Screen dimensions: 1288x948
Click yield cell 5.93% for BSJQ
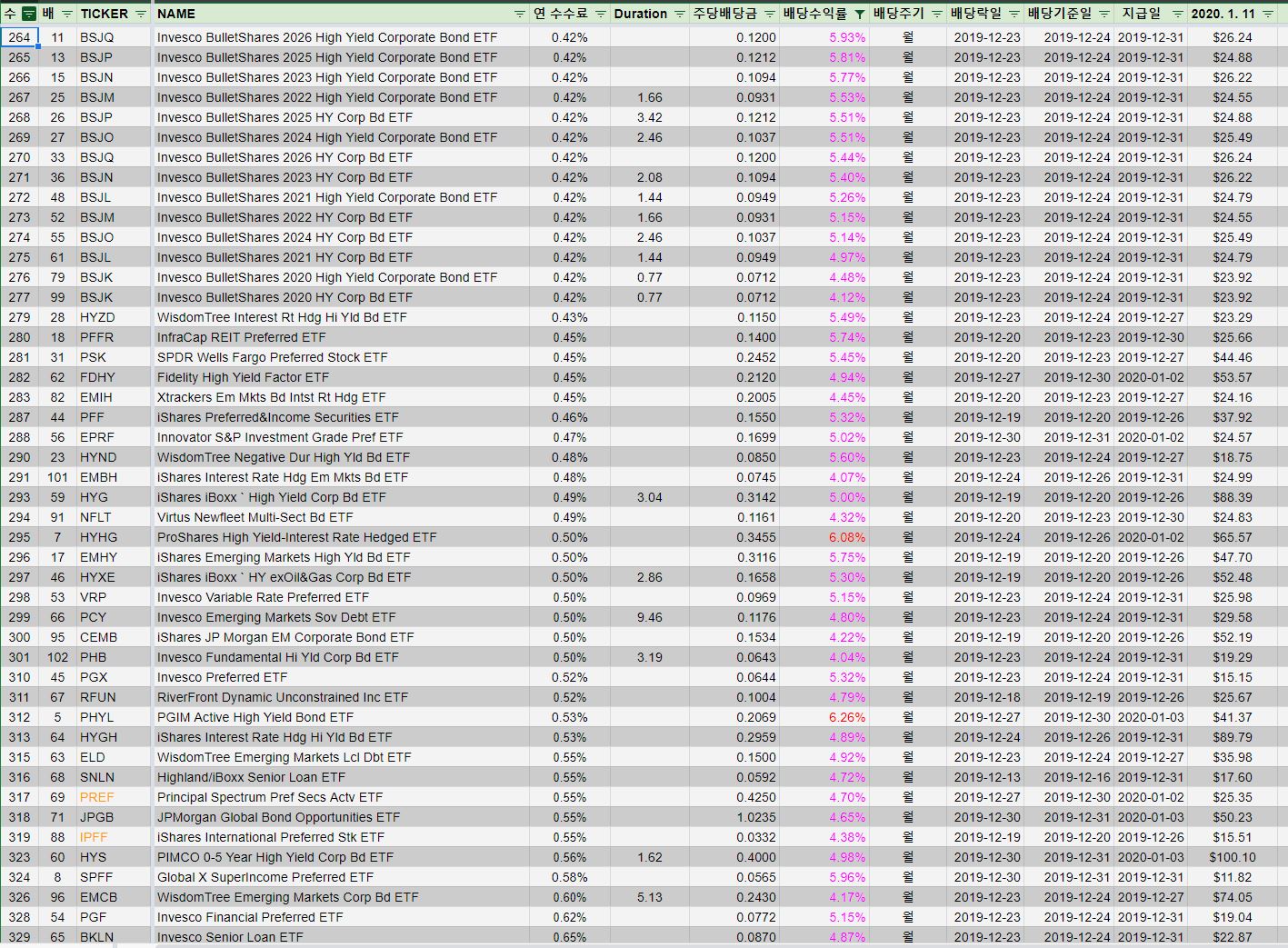coord(824,37)
